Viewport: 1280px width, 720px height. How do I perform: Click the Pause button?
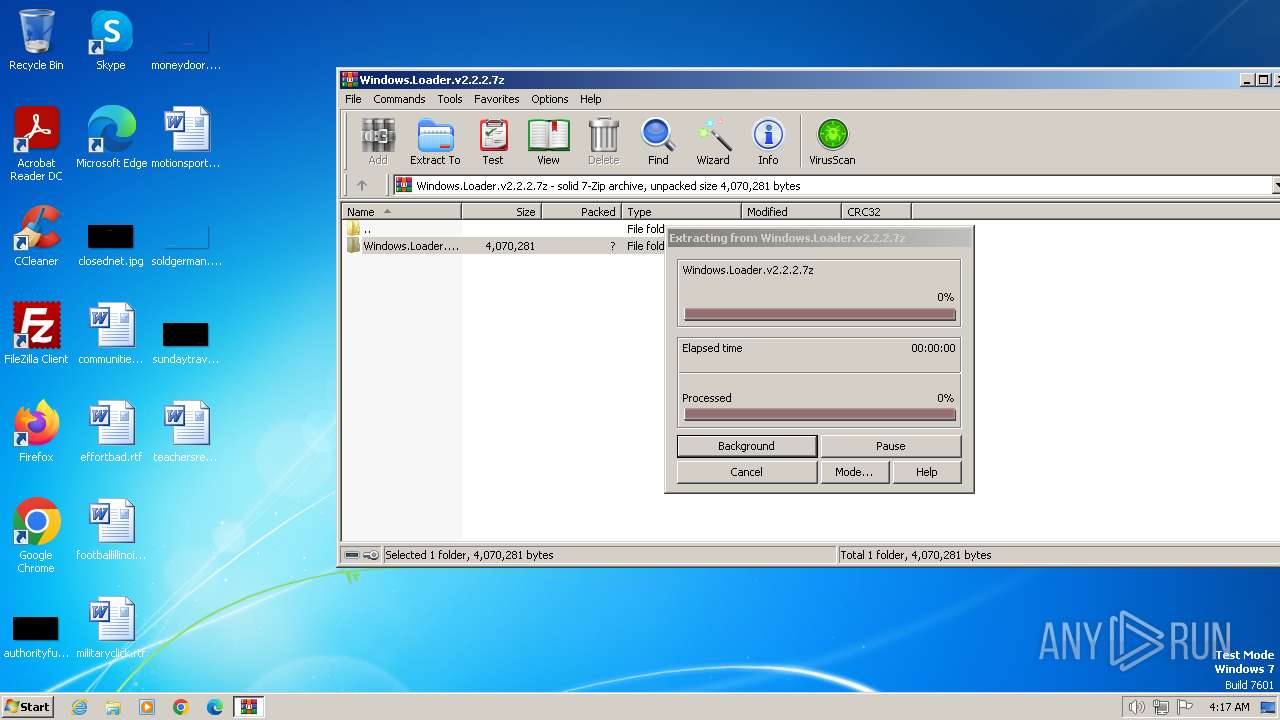(x=891, y=446)
